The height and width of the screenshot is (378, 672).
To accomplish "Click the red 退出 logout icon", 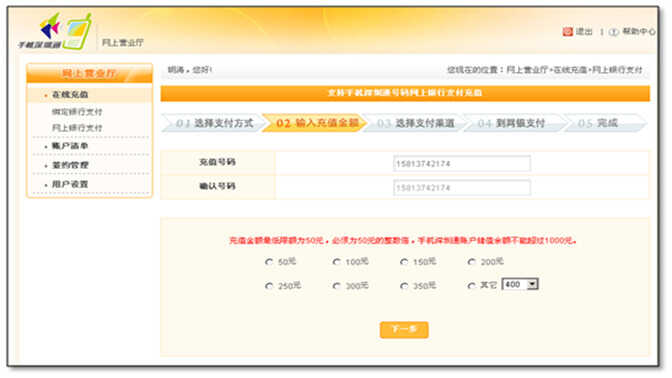I will pyautogui.click(x=567, y=32).
